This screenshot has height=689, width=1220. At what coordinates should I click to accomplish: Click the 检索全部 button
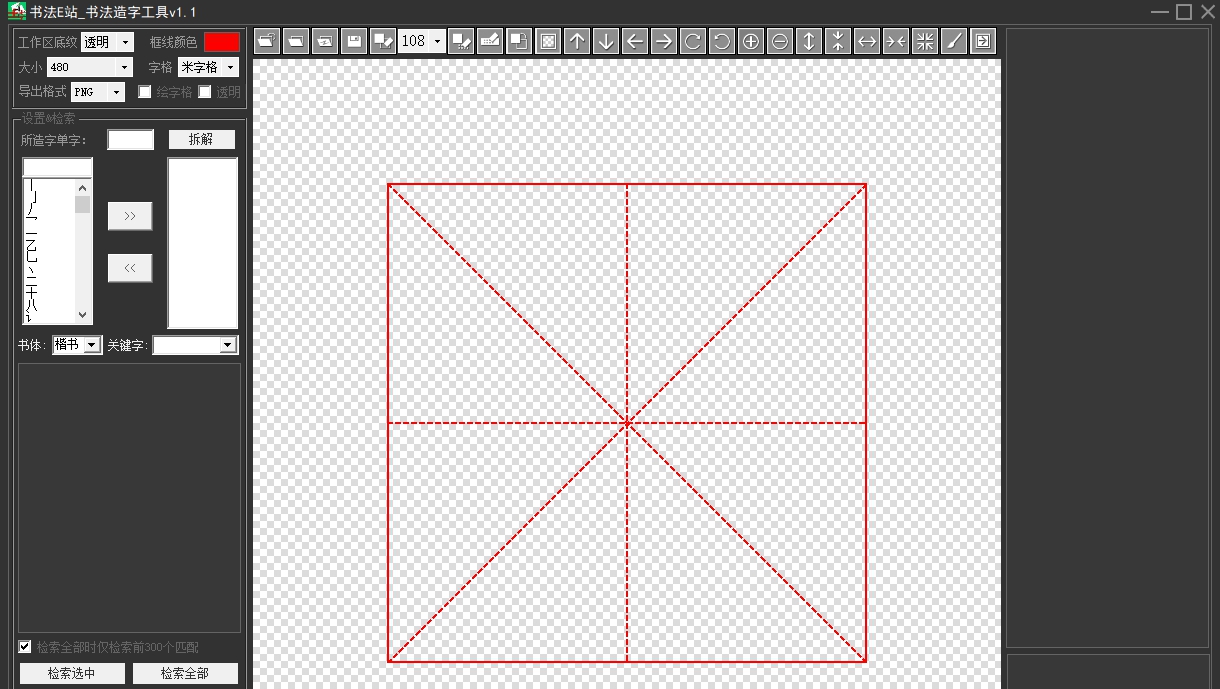click(x=185, y=673)
